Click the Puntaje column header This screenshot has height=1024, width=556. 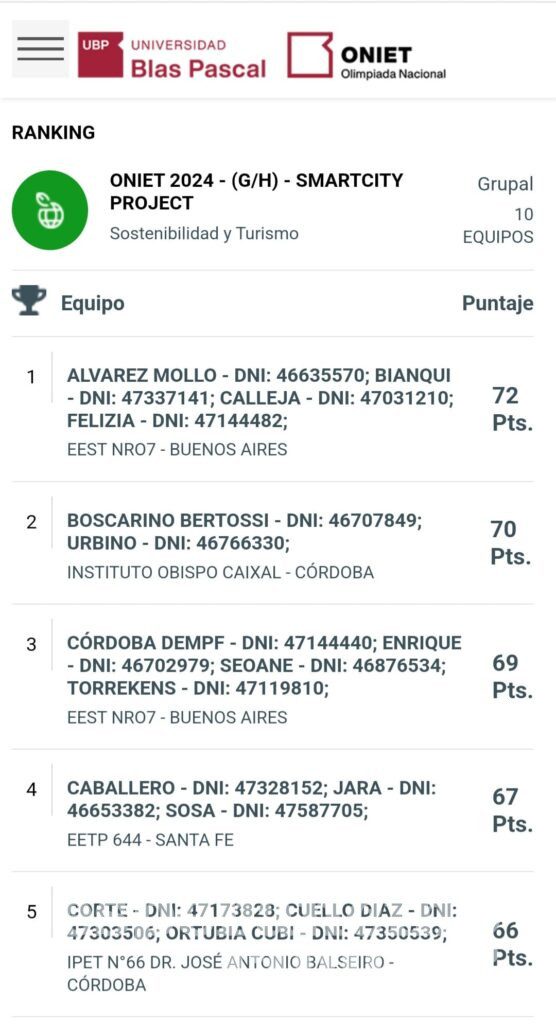point(498,304)
